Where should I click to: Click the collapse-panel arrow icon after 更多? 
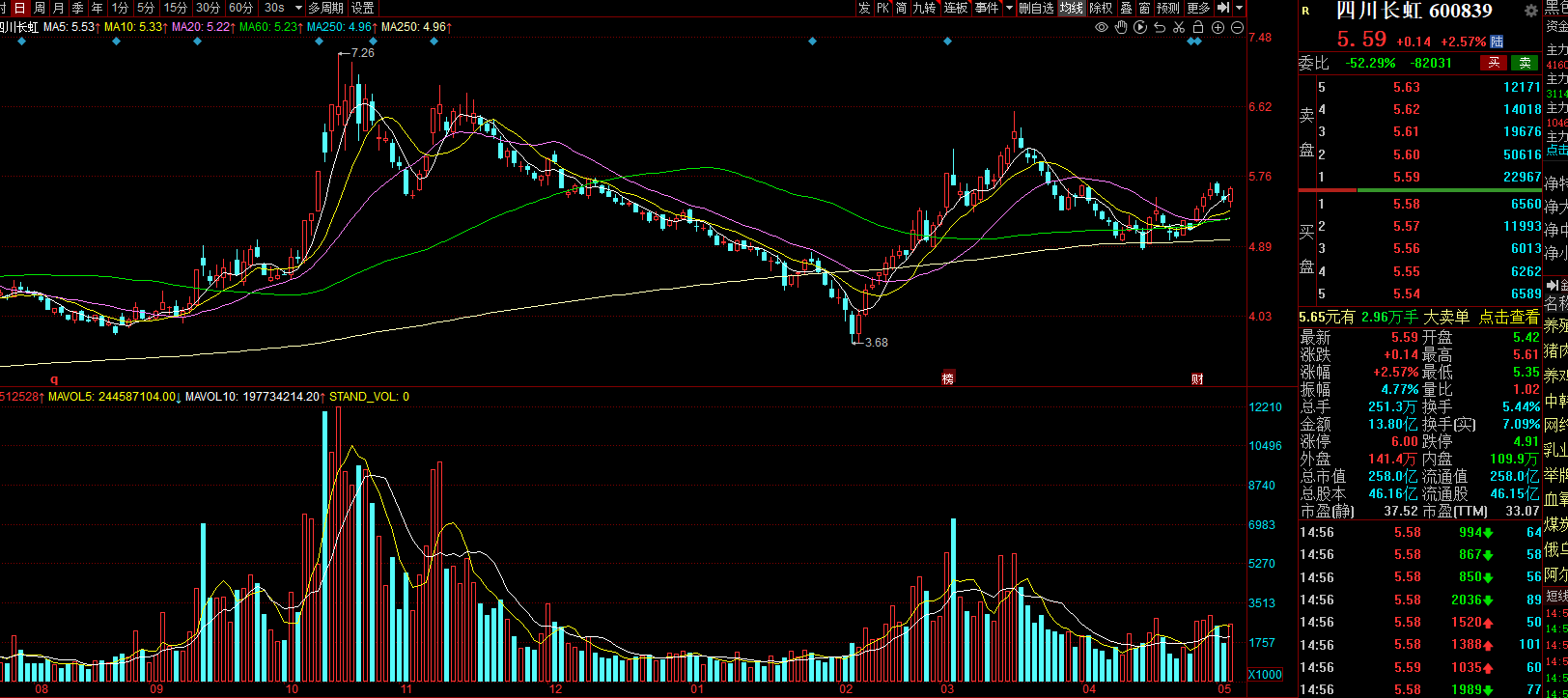point(1223,8)
